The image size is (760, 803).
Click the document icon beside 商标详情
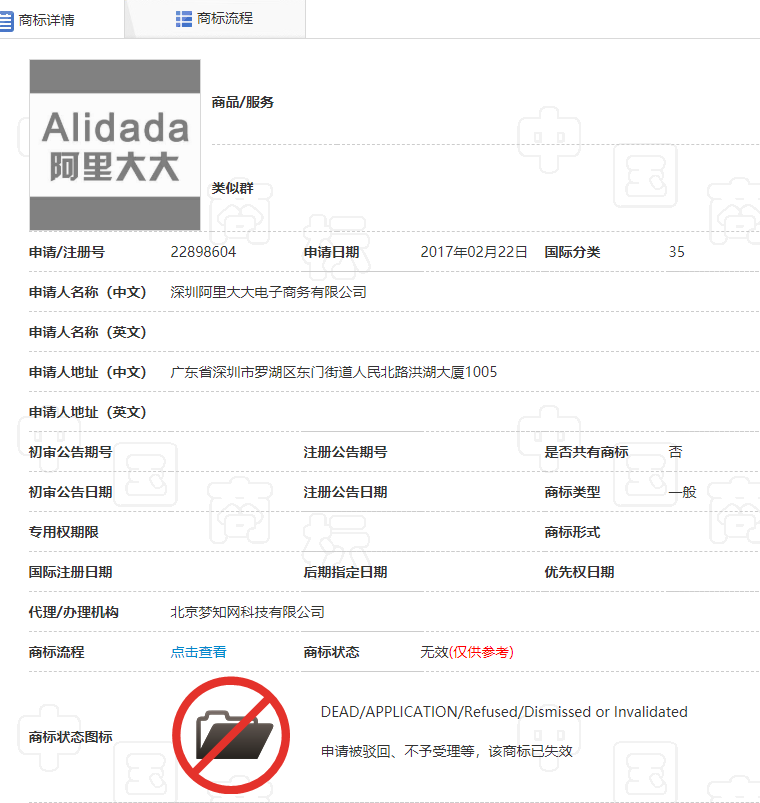point(6,20)
